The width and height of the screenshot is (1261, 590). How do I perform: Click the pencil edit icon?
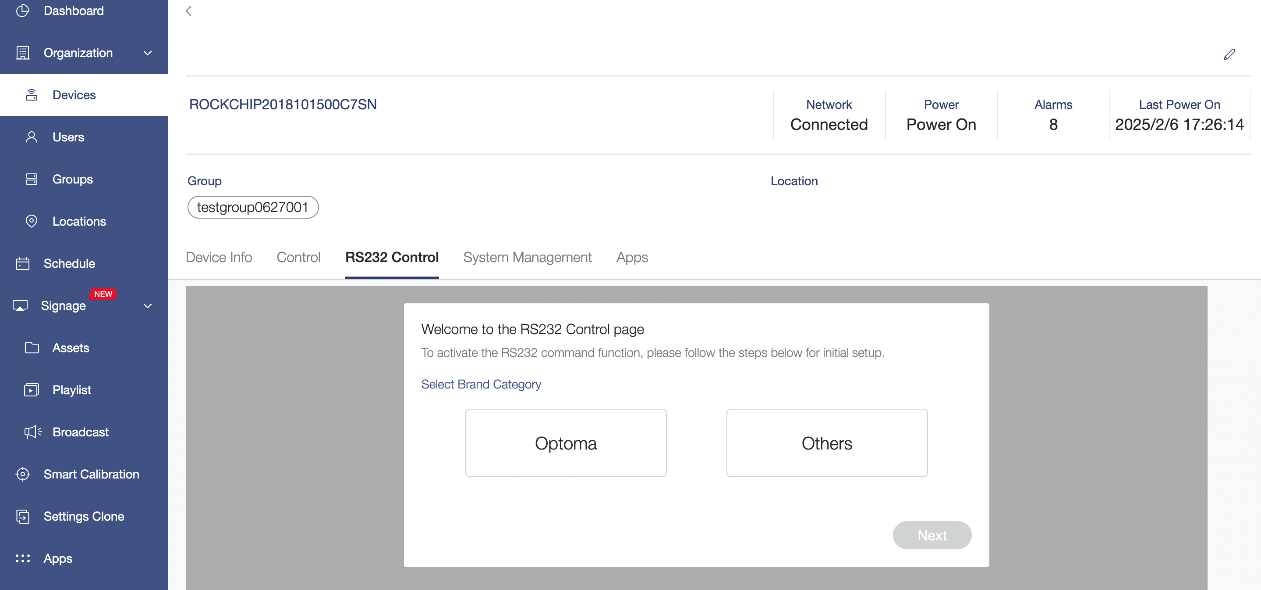pos(1230,54)
